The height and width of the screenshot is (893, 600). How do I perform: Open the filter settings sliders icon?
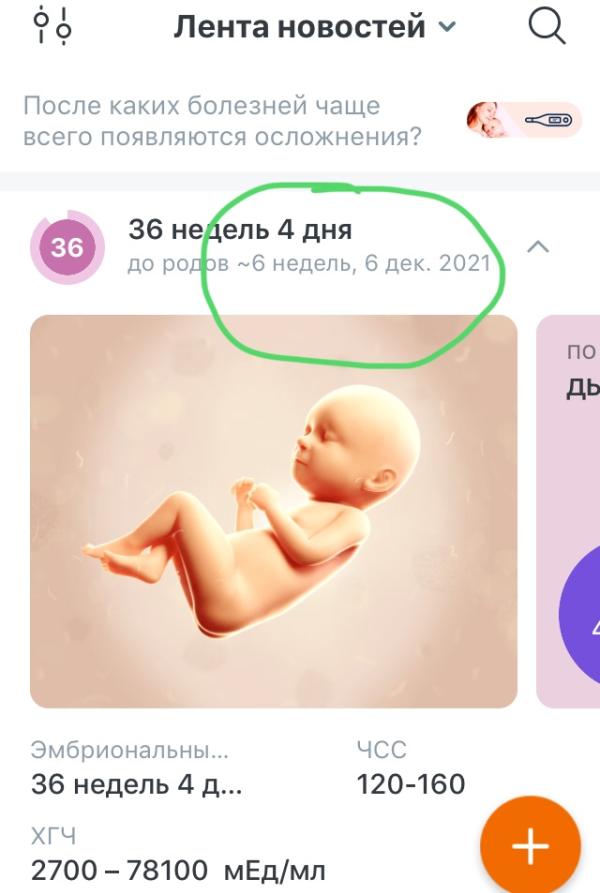(x=52, y=26)
